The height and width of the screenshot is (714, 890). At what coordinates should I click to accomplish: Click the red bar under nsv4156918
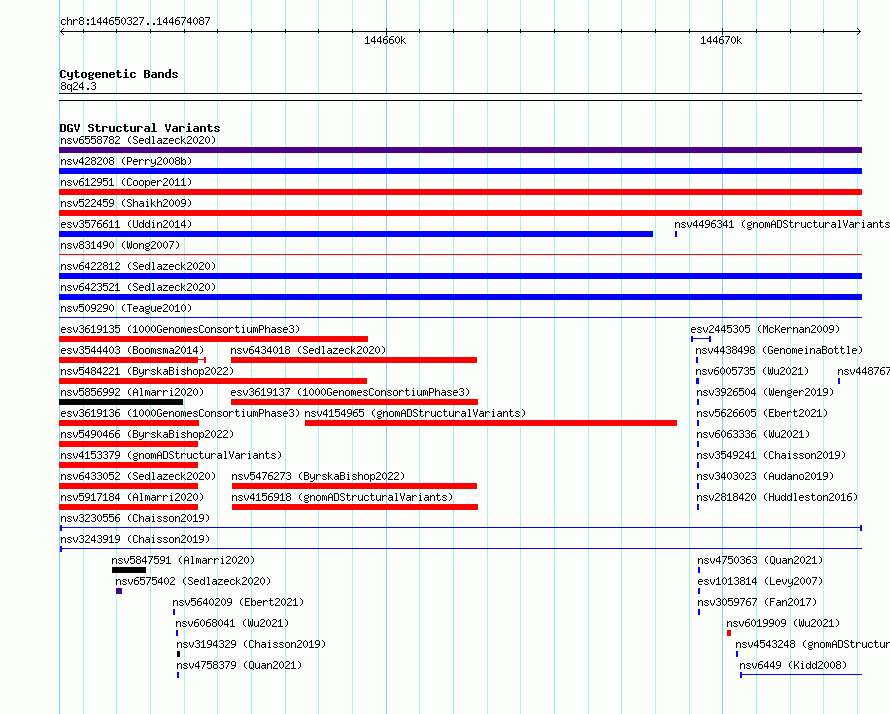pos(355,507)
